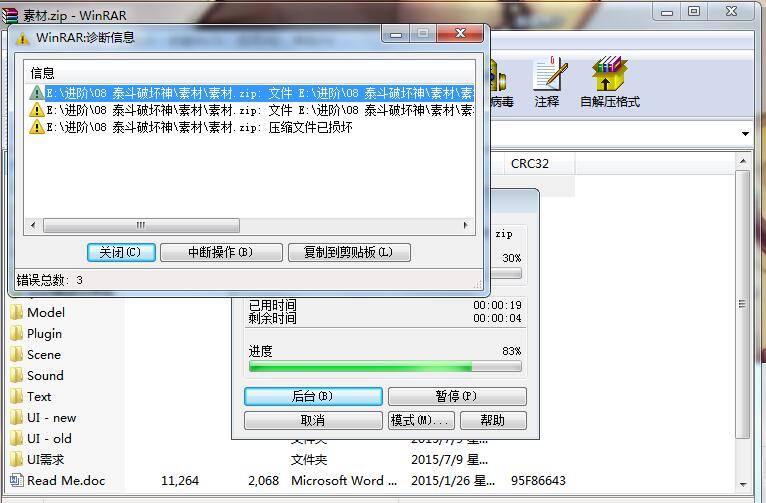Viewport: 766px width, 503px height.
Task: Select the first highlighted error message row
Action: [x=250, y=93]
